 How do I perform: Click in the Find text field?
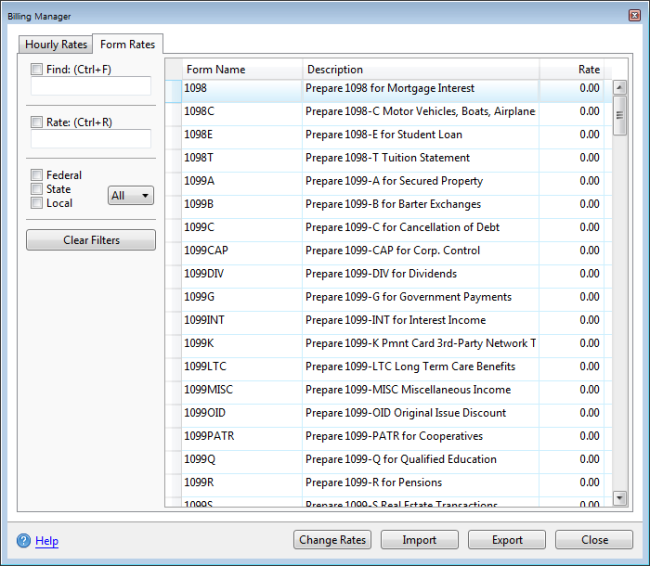pyautogui.click(x=91, y=86)
